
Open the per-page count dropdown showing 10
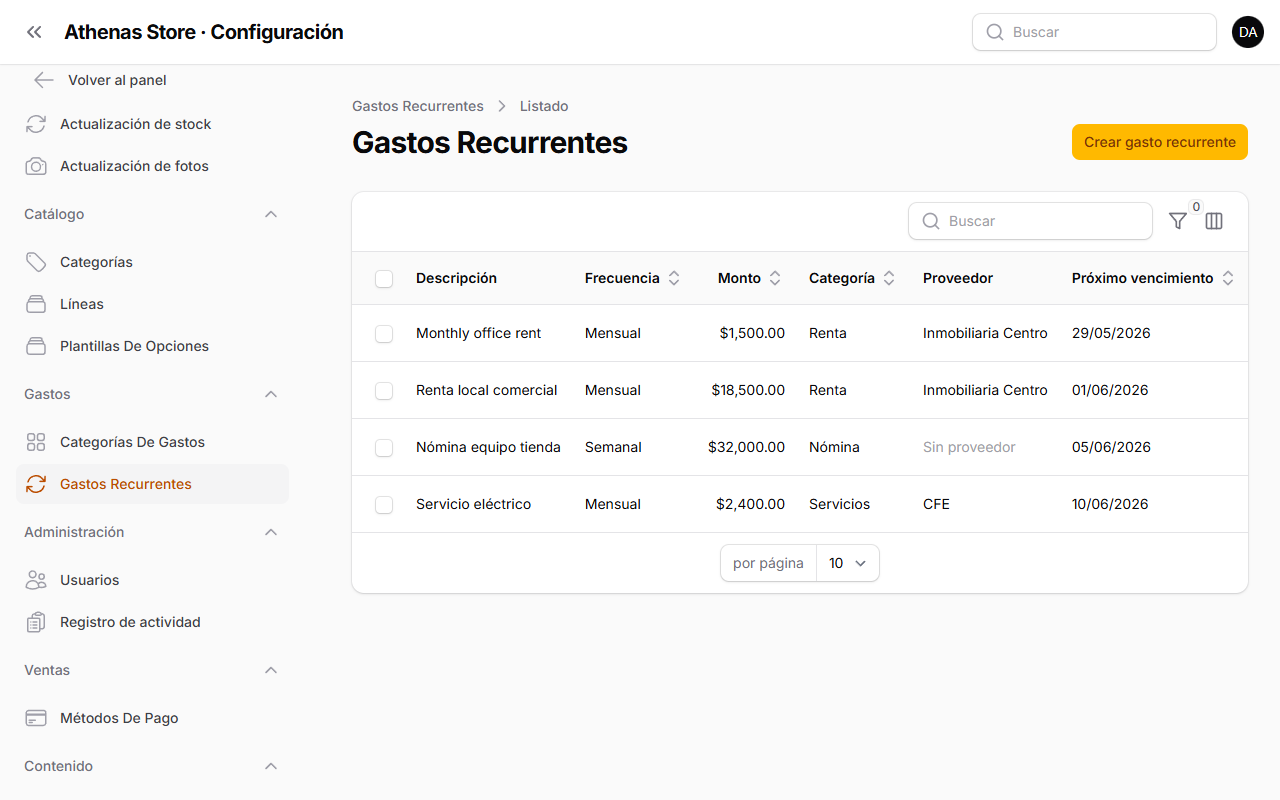848,563
